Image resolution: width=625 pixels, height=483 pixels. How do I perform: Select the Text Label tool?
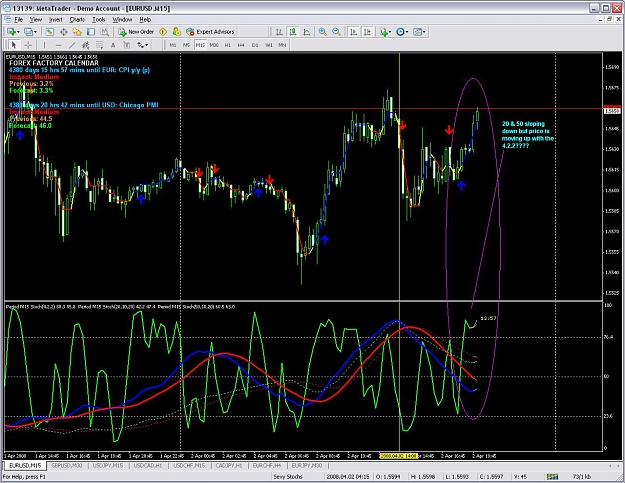(126, 45)
